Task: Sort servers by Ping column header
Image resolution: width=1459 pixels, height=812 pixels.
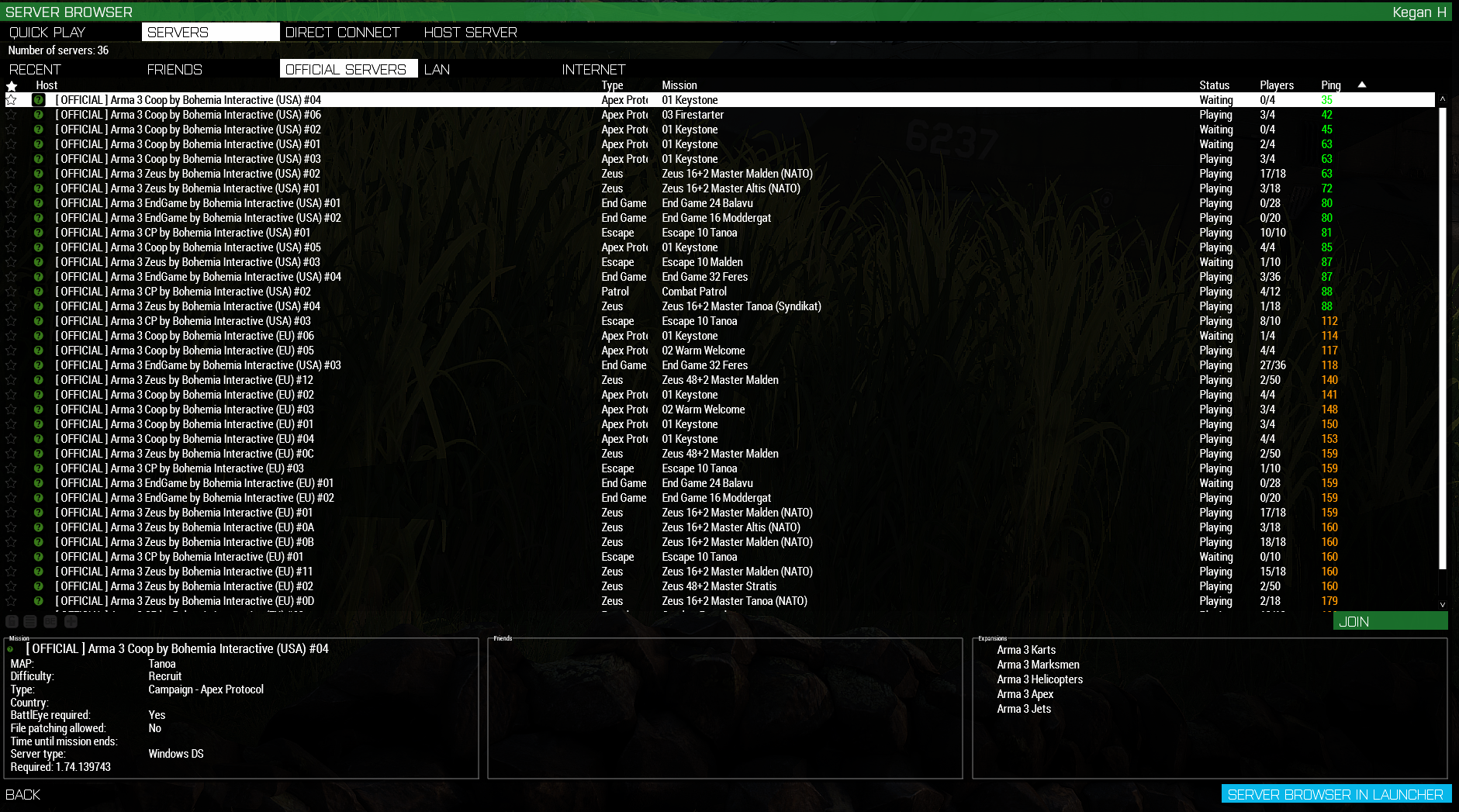Action: pos(1331,85)
